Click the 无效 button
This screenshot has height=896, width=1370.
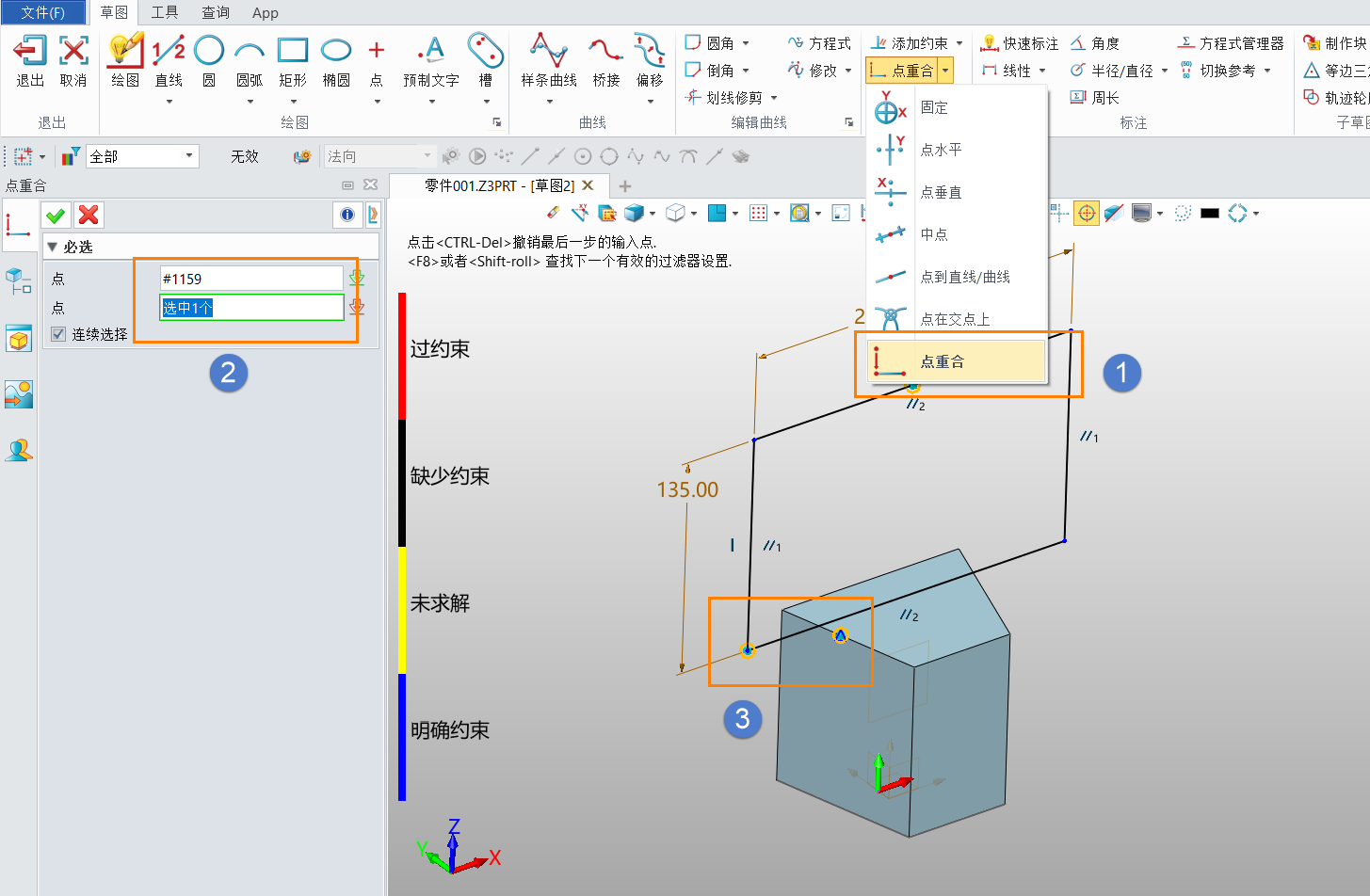point(245,156)
